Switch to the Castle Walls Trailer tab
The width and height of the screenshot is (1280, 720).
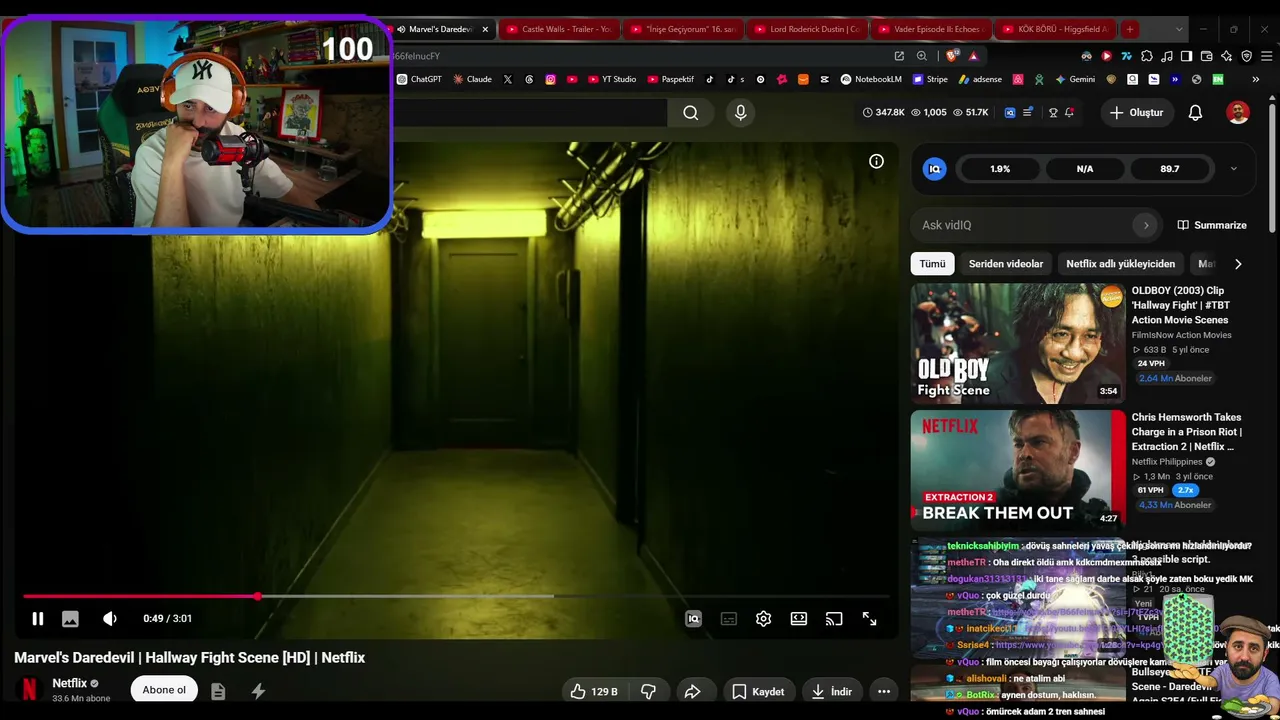pyautogui.click(x=558, y=29)
